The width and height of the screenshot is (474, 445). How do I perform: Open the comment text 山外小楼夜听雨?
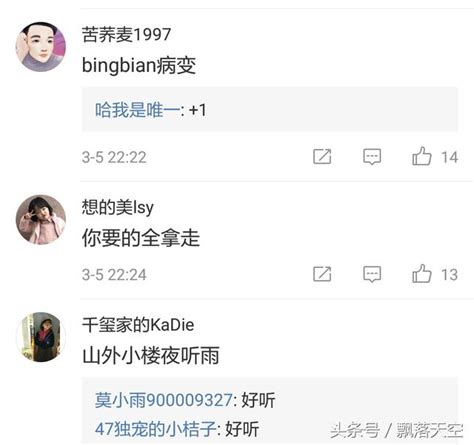point(151,355)
